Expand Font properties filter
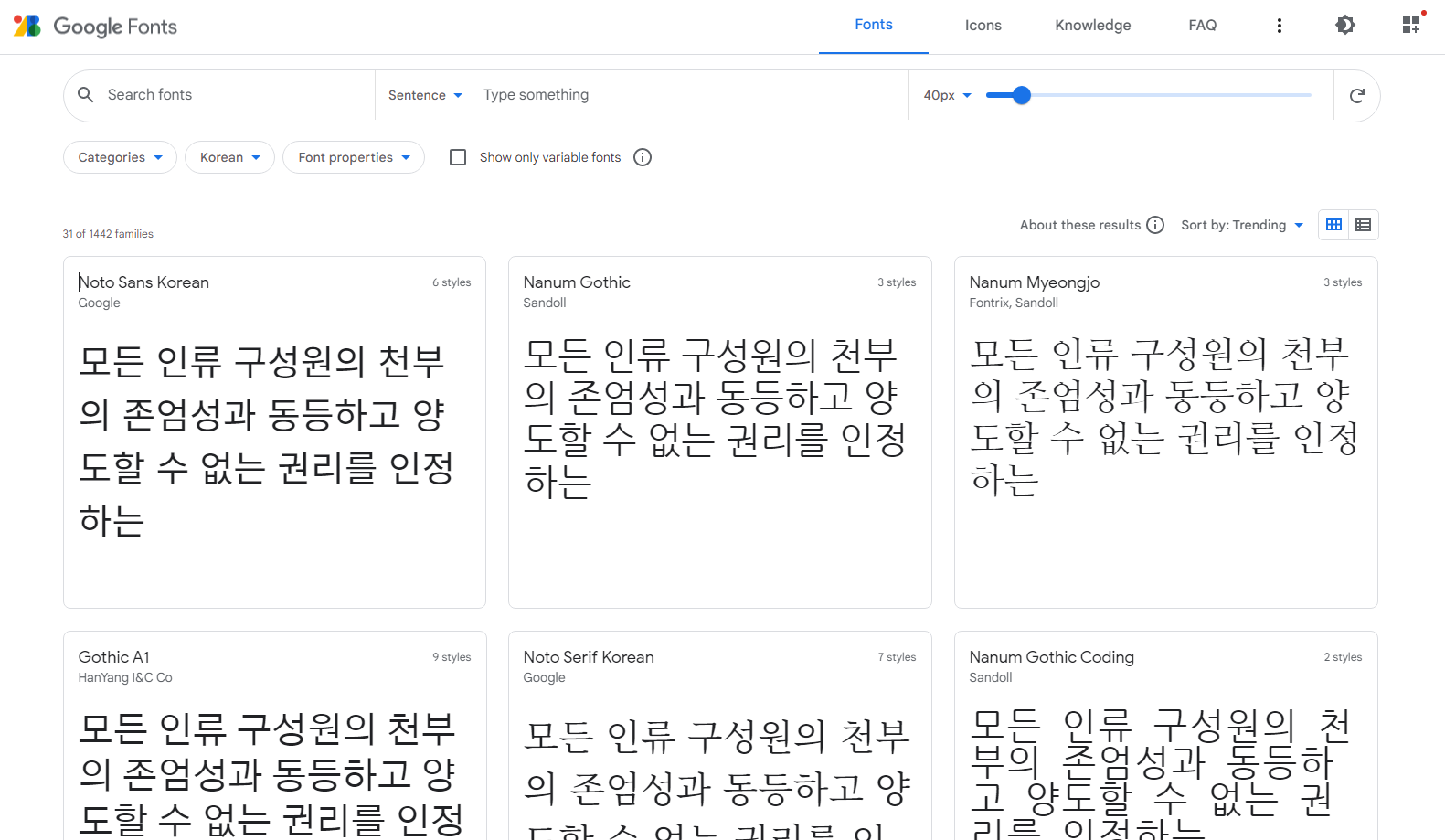The height and width of the screenshot is (840, 1445). pyautogui.click(x=354, y=157)
